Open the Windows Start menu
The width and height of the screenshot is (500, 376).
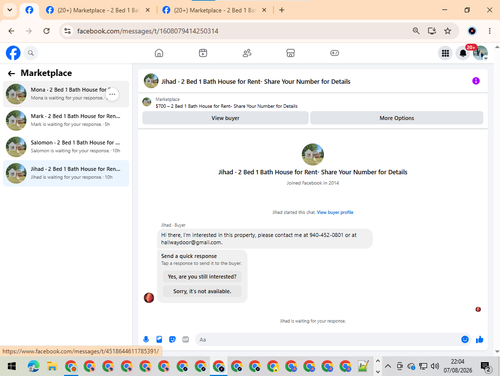[x=12, y=366]
